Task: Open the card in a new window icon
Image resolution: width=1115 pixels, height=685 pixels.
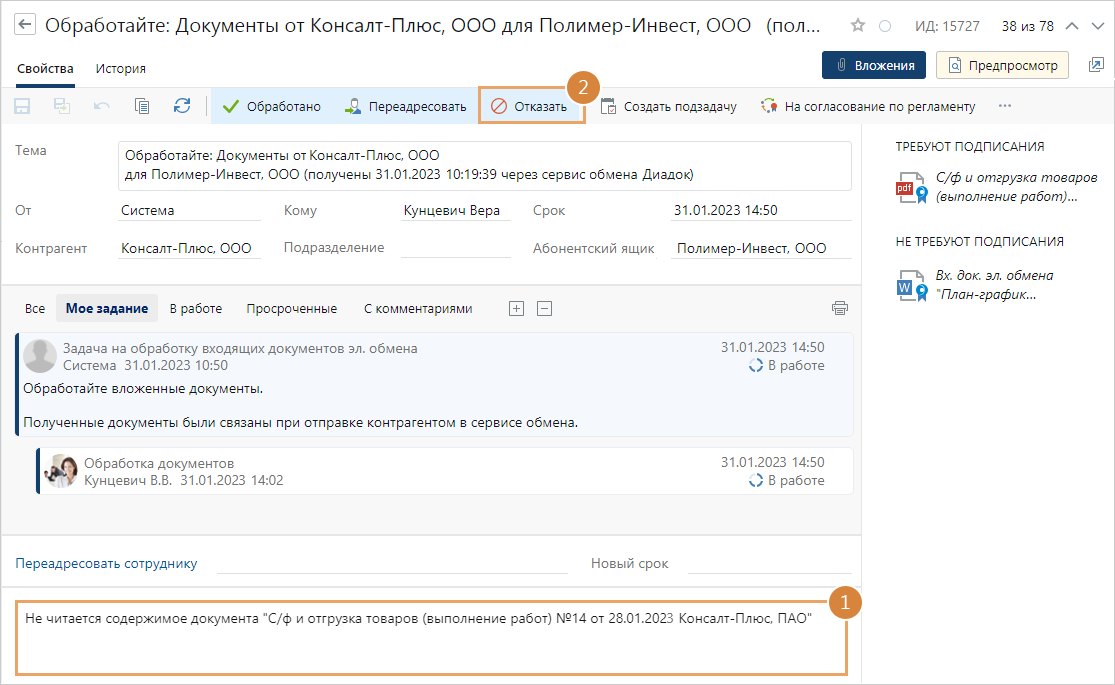Action: pos(1096,65)
